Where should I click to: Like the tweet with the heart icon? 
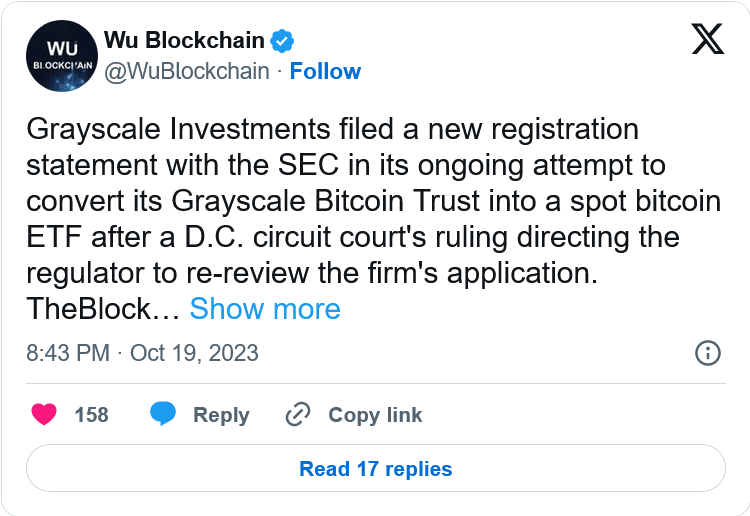[44, 414]
